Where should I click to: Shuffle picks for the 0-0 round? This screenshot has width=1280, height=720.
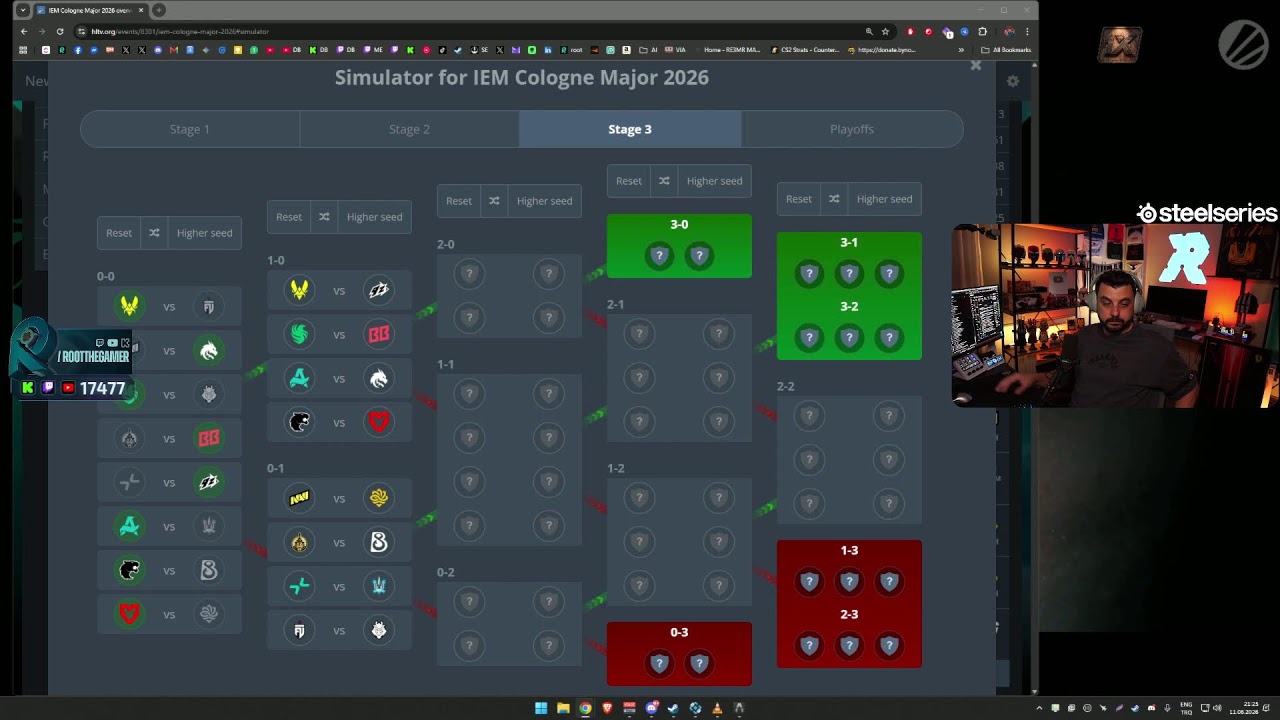pos(154,233)
